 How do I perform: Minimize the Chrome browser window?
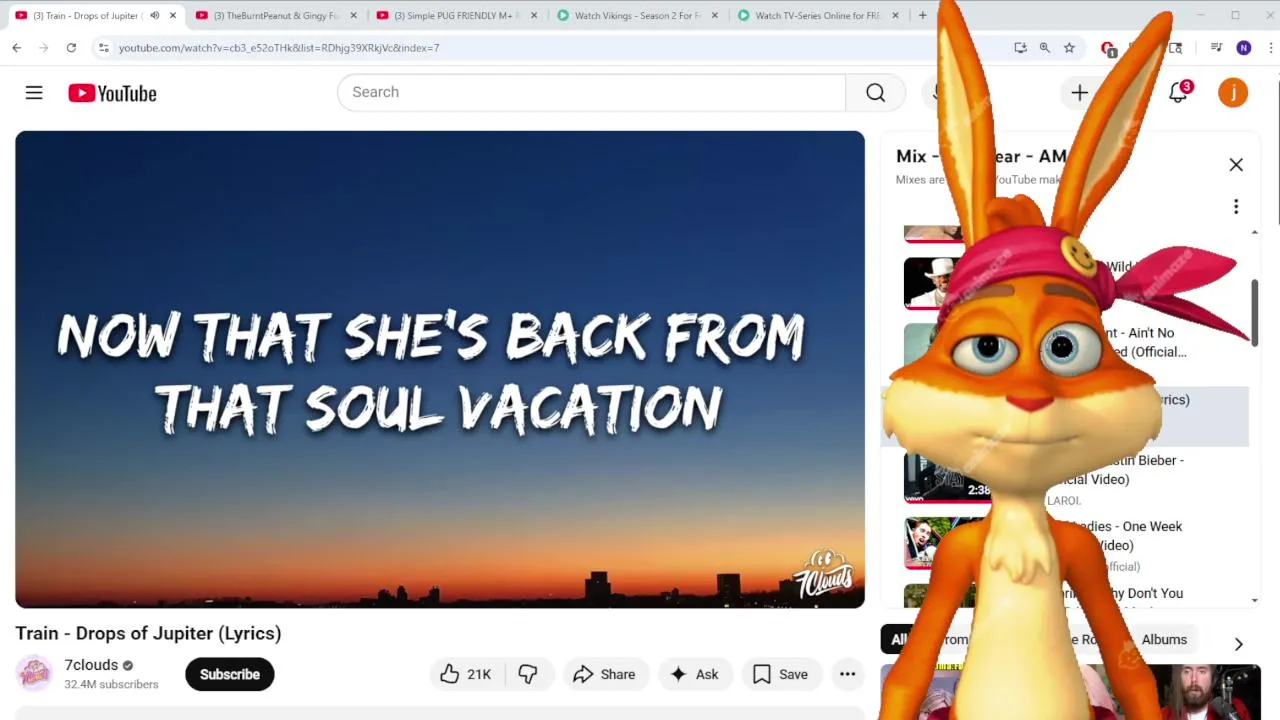pyautogui.click(x=1201, y=15)
